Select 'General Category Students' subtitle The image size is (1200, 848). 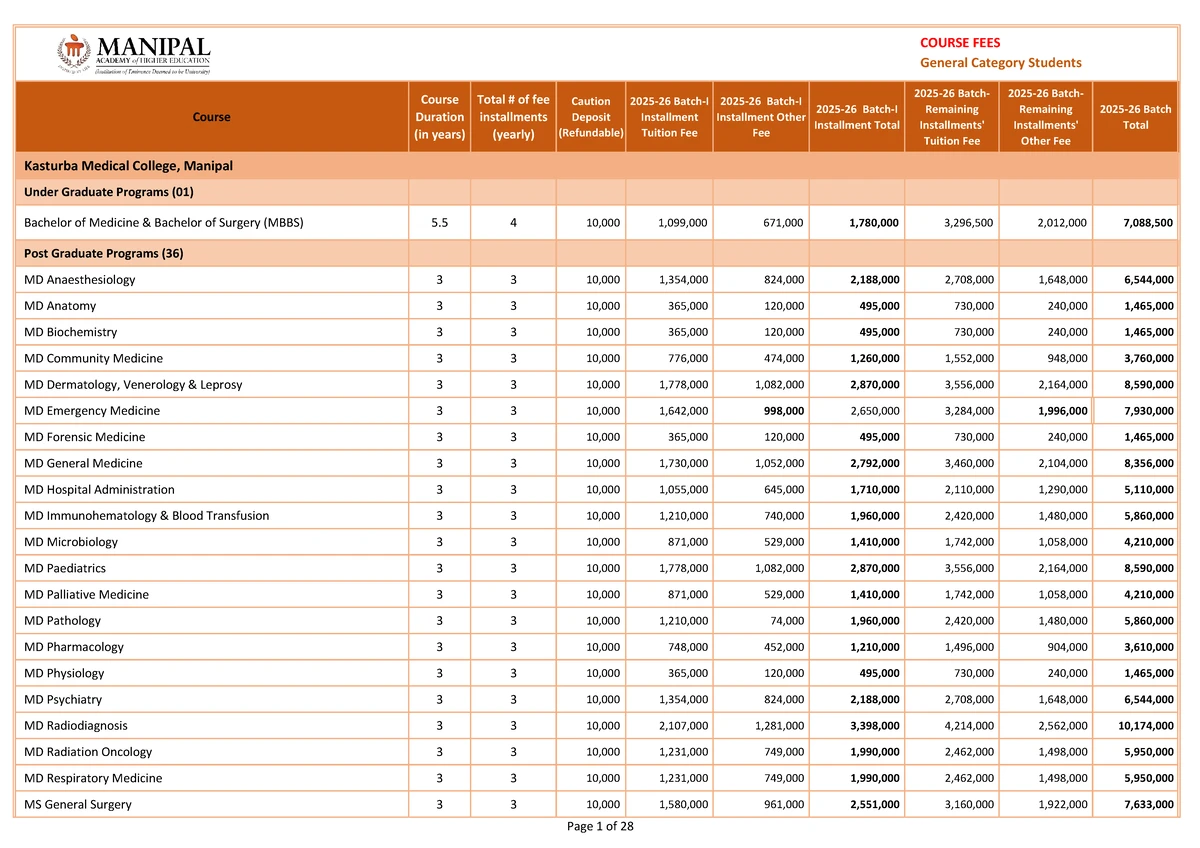[1000, 63]
